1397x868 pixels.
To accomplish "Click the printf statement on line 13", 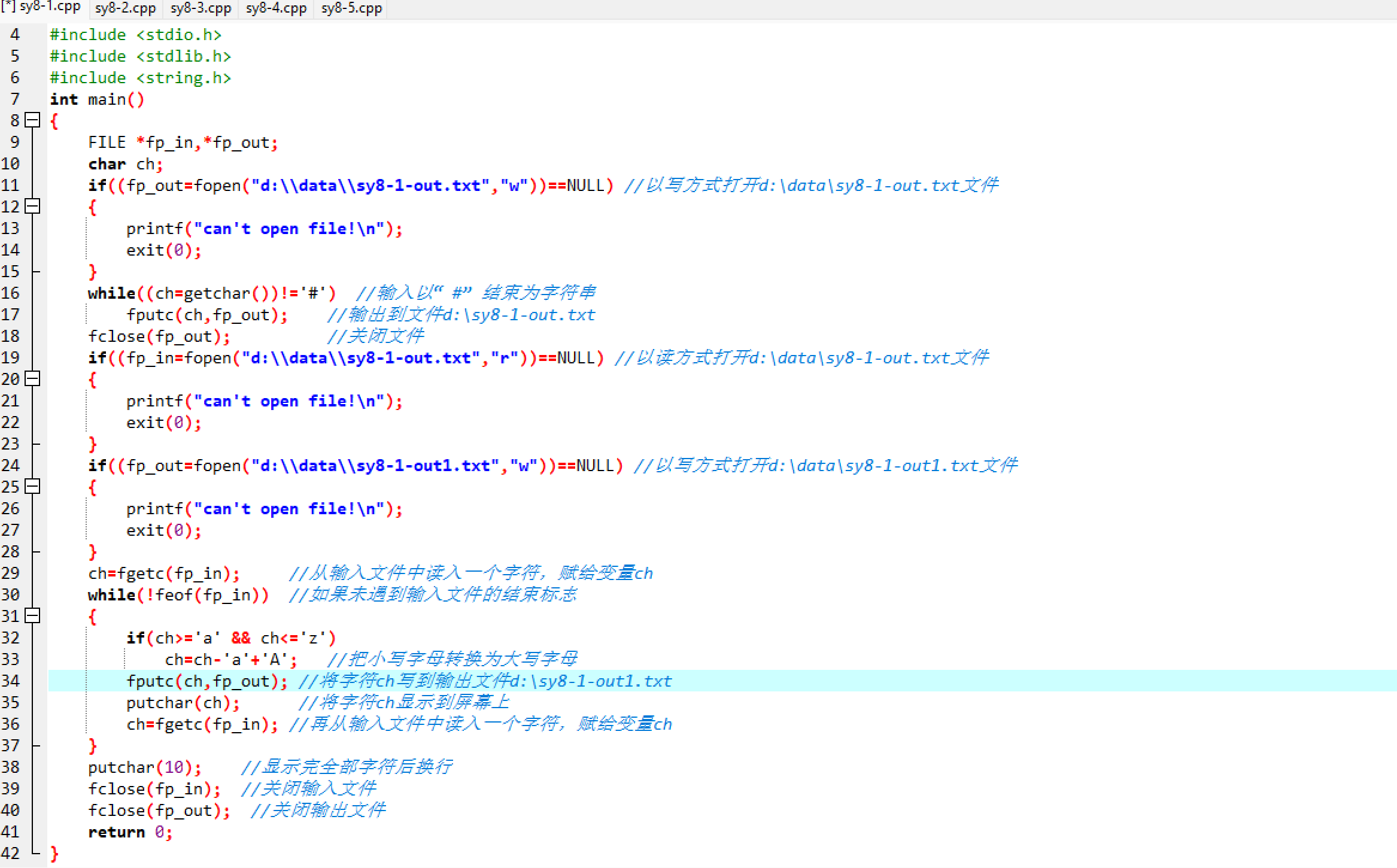I will click(265, 229).
